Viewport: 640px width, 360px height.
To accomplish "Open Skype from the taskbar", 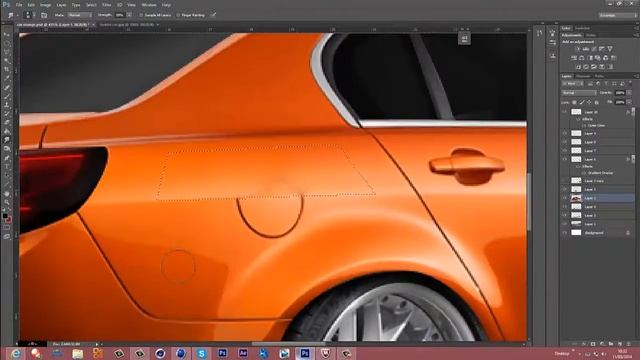I will point(201,353).
